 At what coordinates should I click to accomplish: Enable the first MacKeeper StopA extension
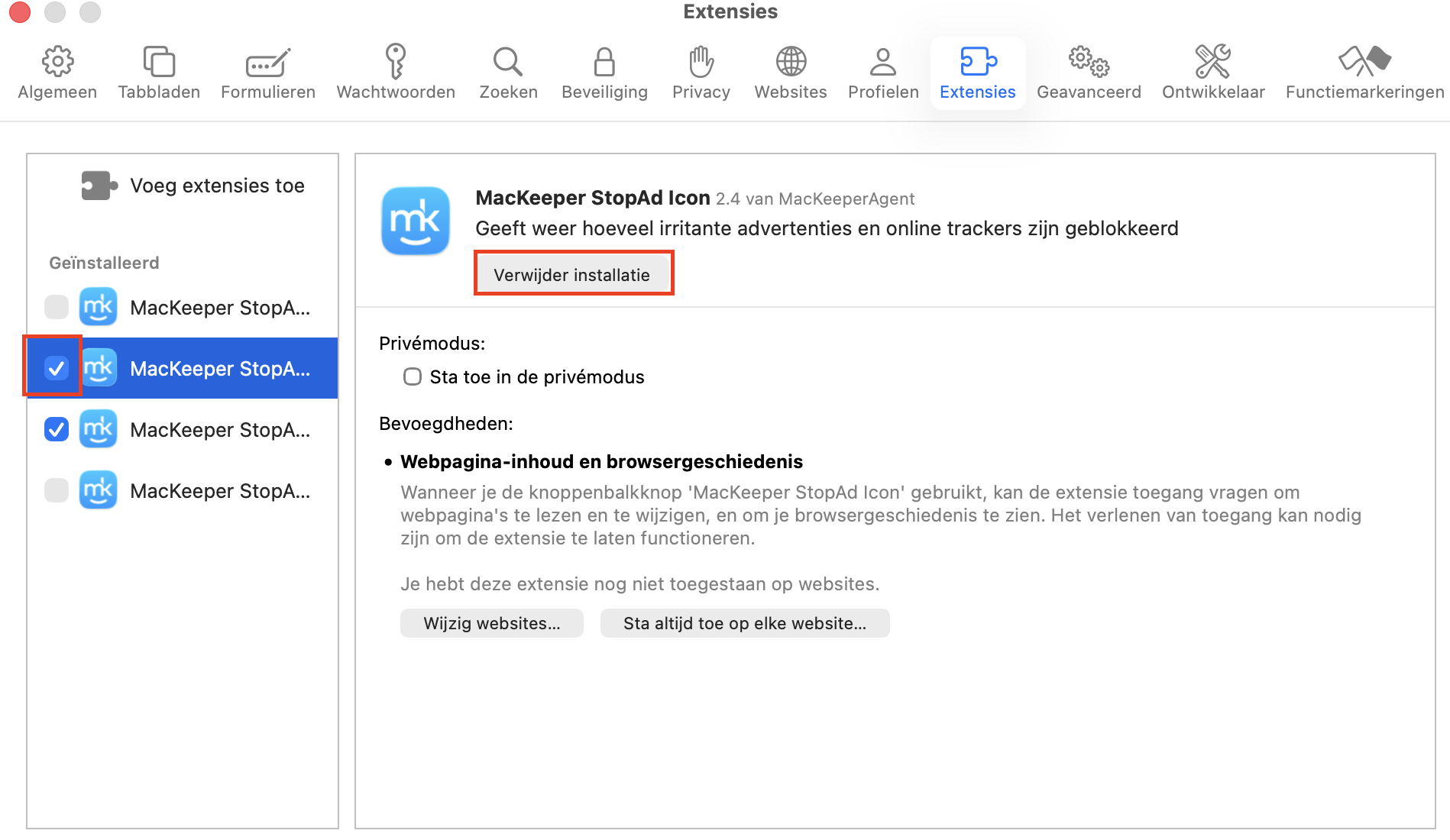click(x=56, y=307)
